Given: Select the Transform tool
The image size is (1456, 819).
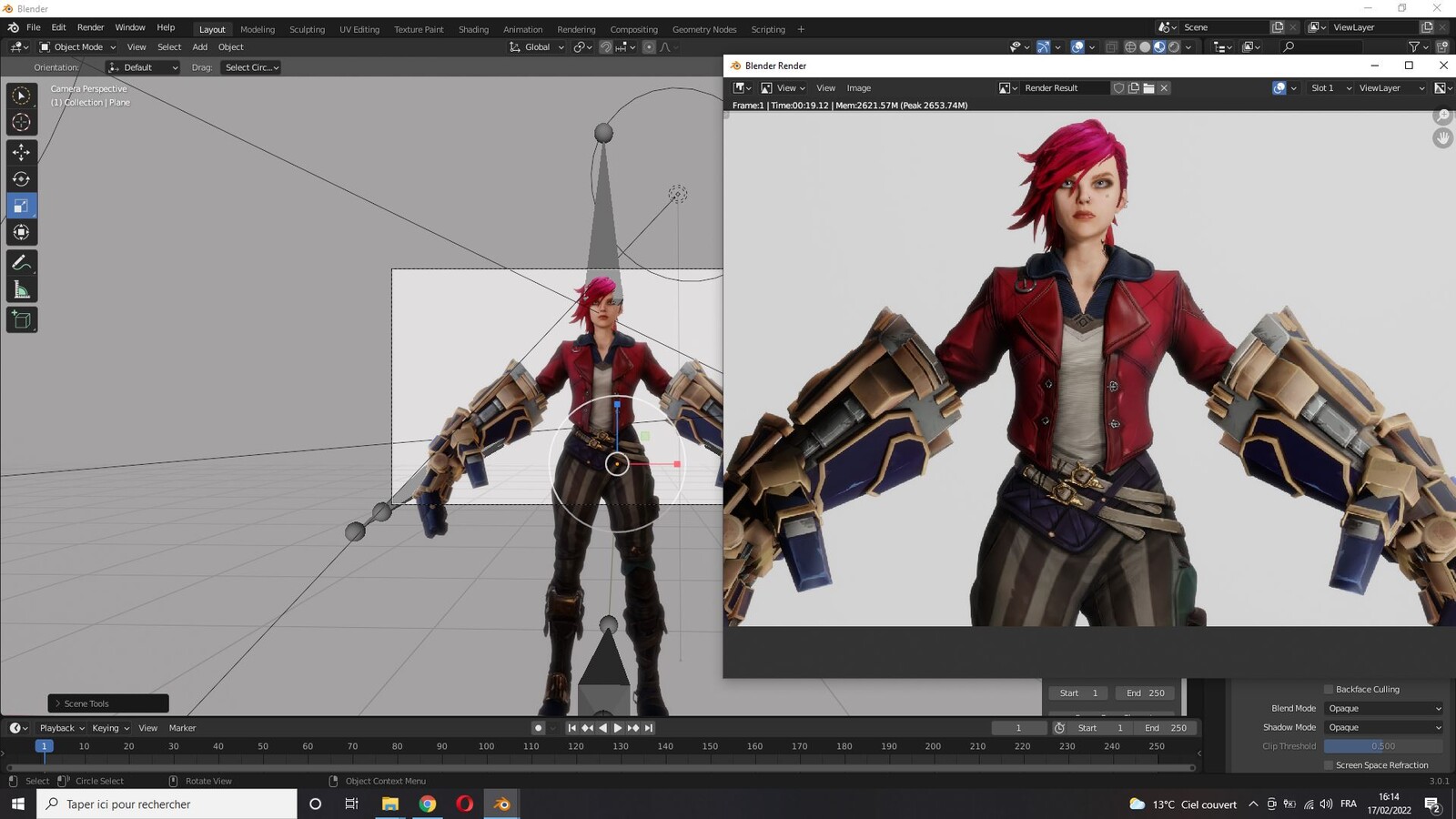Looking at the screenshot, I should pyautogui.click(x=22, y=232).
